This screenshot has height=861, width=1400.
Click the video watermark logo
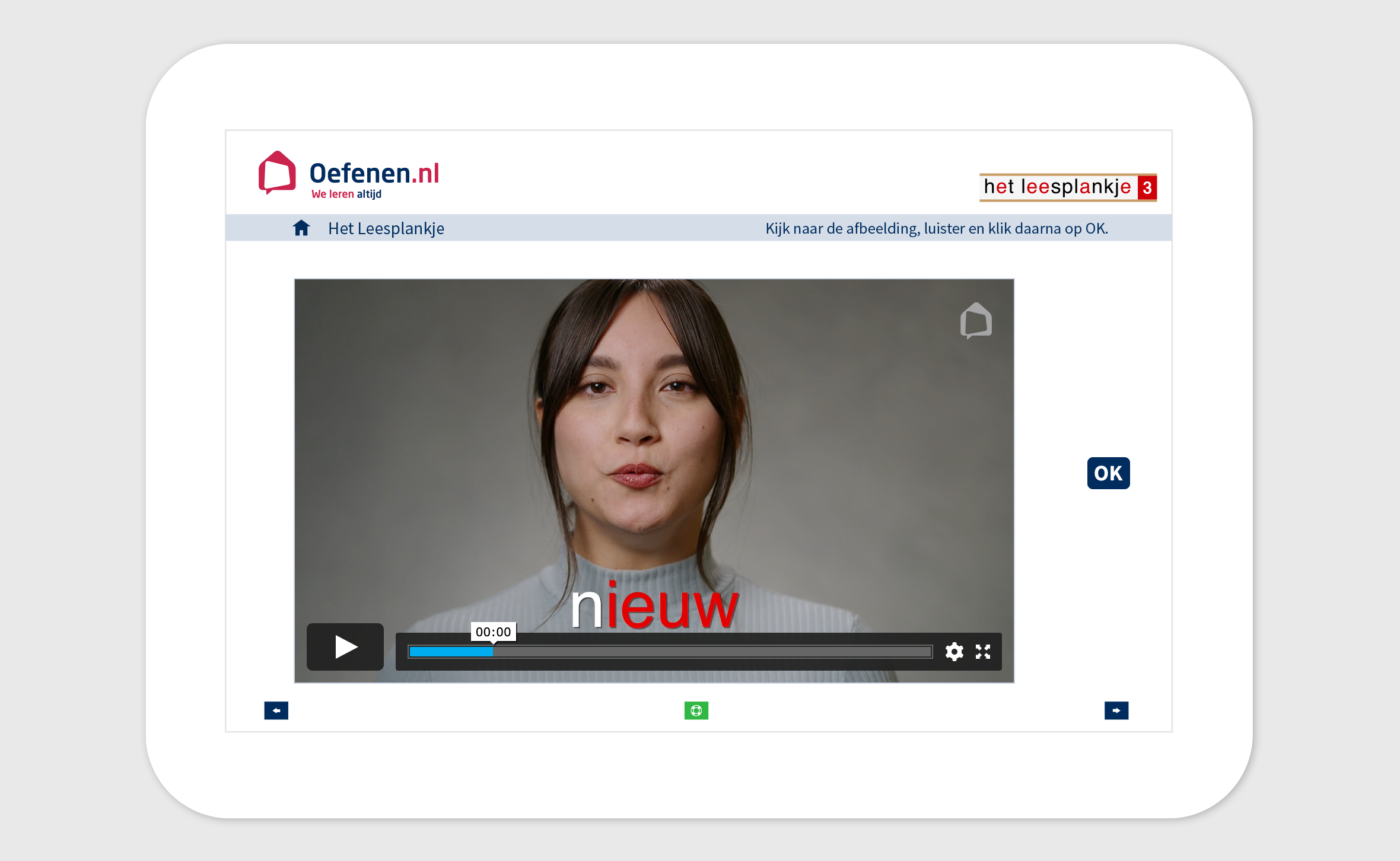tap(976, 321)
